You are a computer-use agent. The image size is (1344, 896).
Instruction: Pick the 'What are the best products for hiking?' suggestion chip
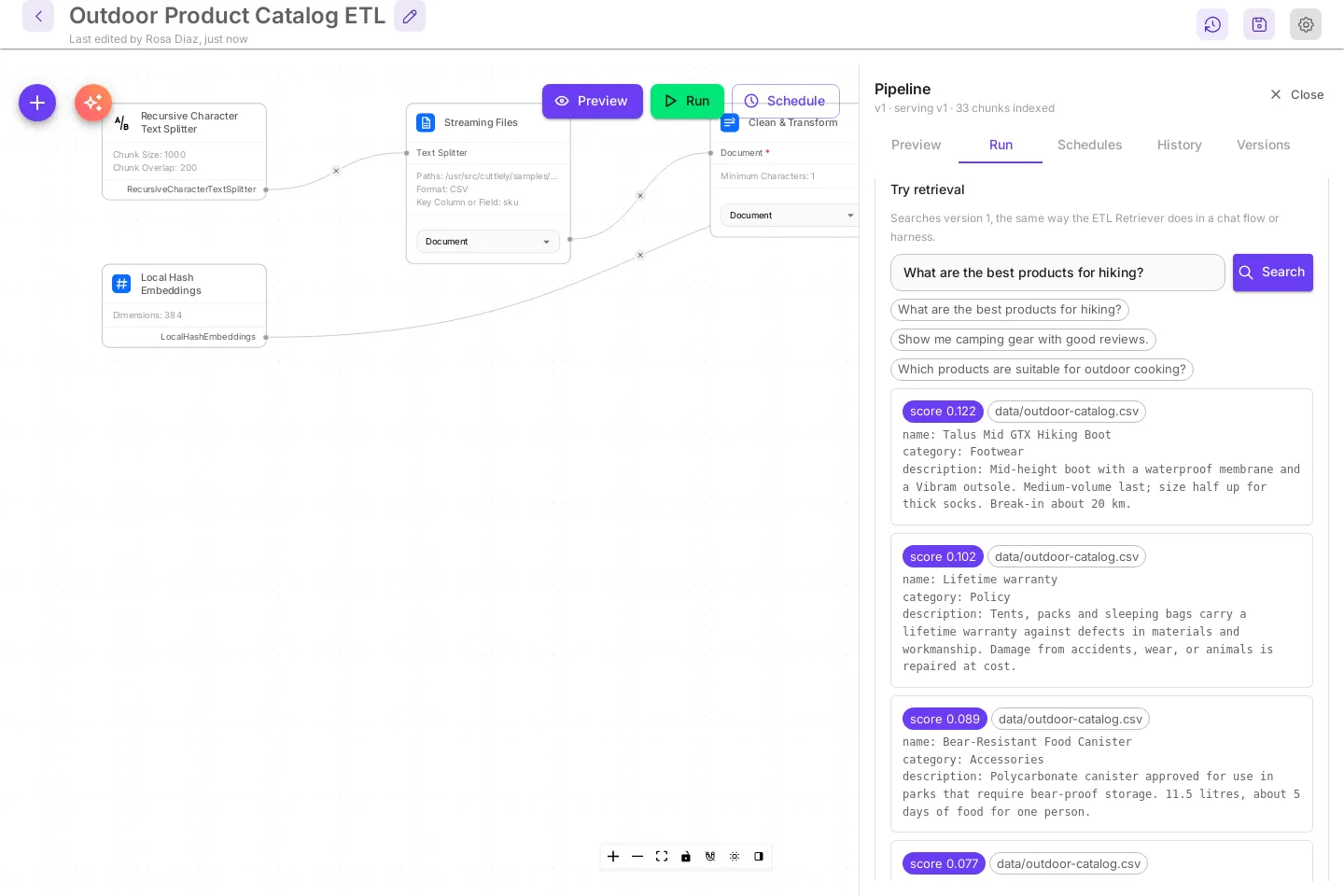pos(1010,310)
